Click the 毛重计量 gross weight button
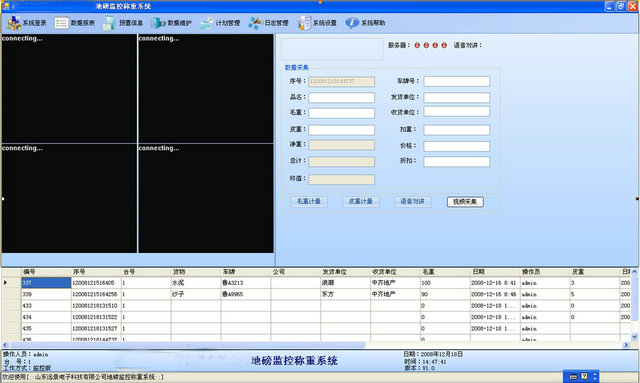640x383 pixels. 309,201
